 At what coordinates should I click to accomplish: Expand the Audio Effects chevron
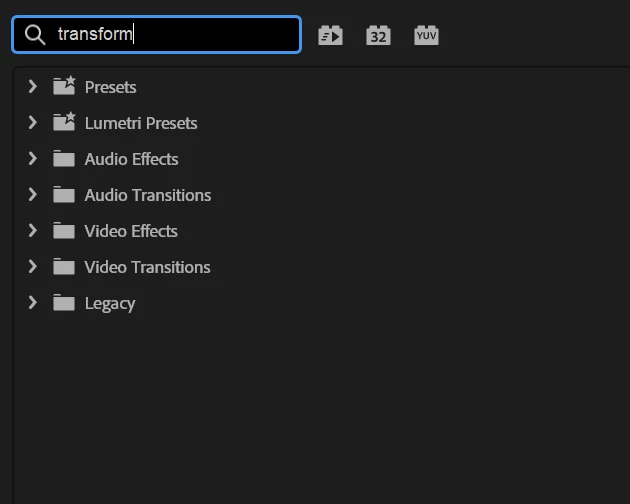tap(33, 159)
